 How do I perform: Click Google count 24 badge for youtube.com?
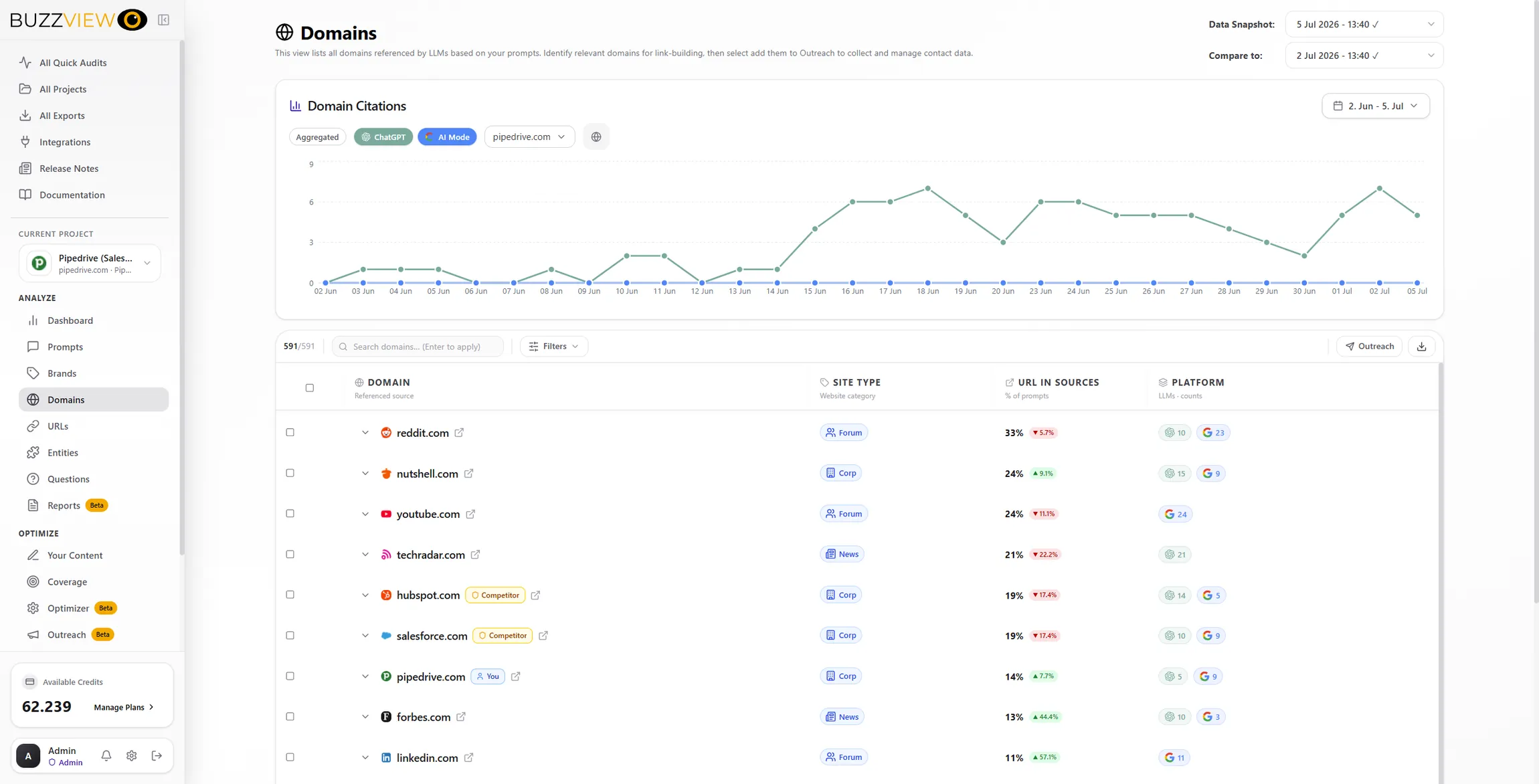coord(1175,514)
